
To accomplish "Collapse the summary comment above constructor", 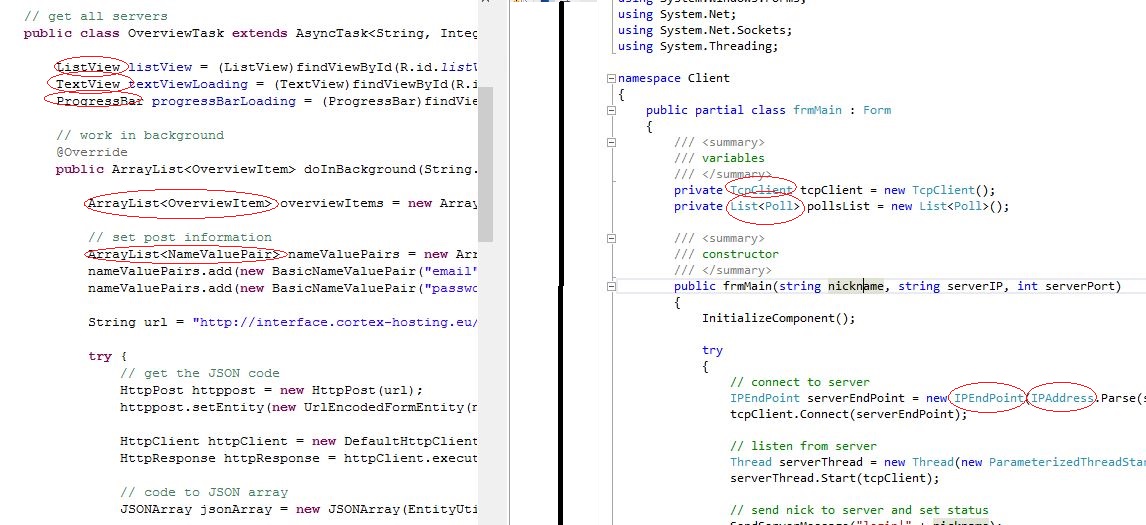I will (x=611, y=238).
